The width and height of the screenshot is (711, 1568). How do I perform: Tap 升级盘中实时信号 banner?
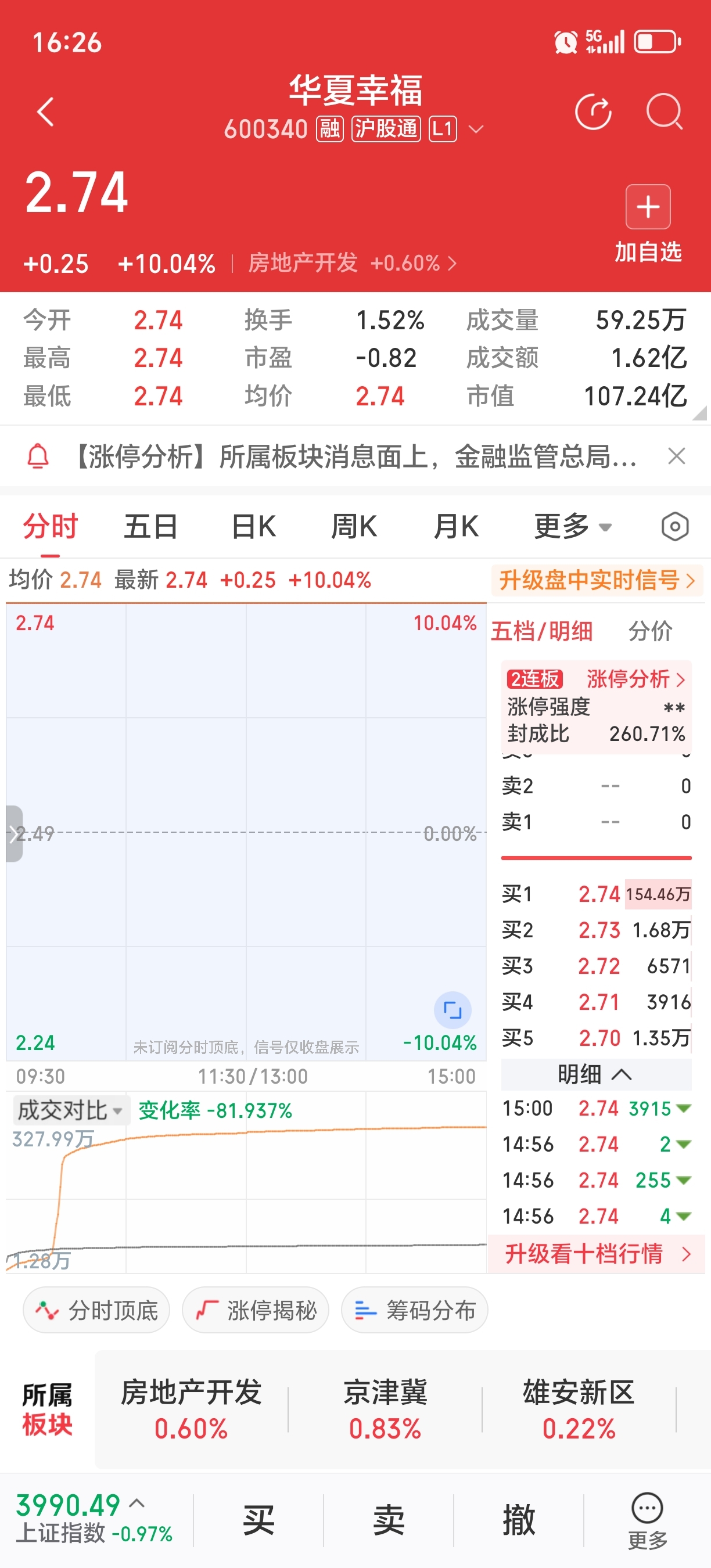pos(597,580)
